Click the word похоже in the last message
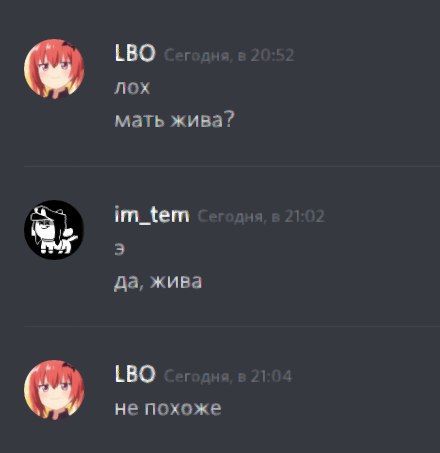The image size is (440, 453). tap(183, 409)
